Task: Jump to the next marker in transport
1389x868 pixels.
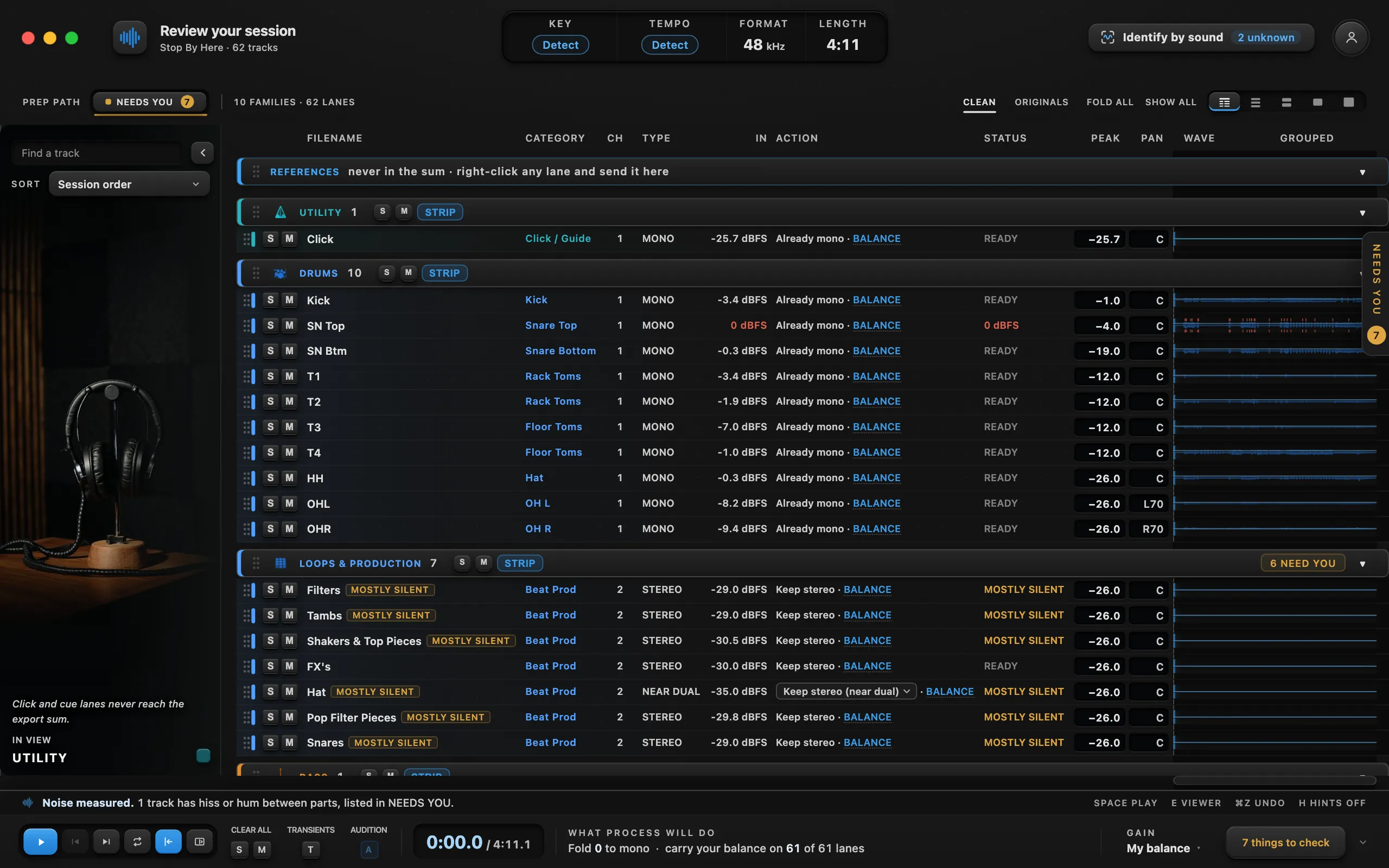Action: click(x=106, y=841)
